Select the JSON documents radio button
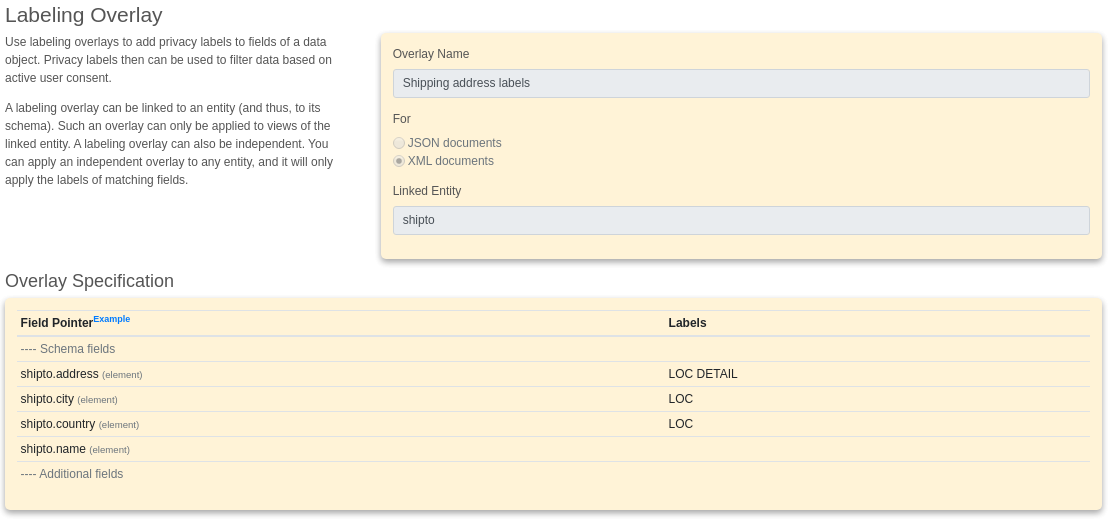 pyautogui.click(x=399, y=143)
